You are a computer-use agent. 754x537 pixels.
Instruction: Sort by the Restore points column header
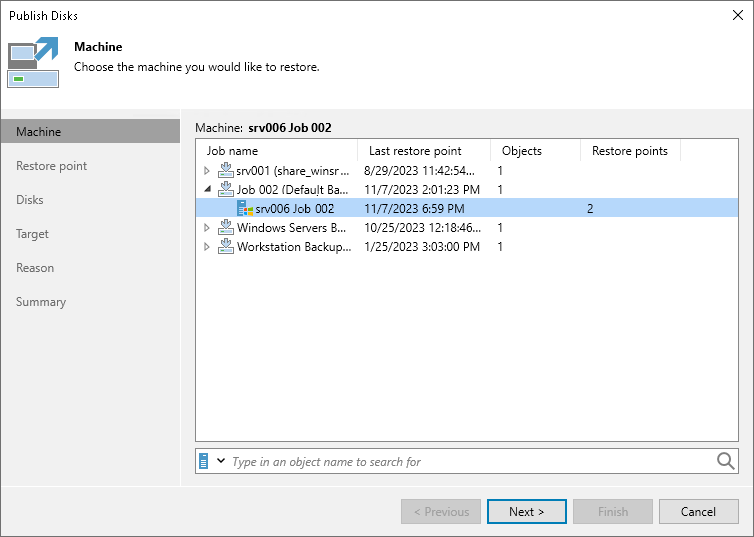630,150
